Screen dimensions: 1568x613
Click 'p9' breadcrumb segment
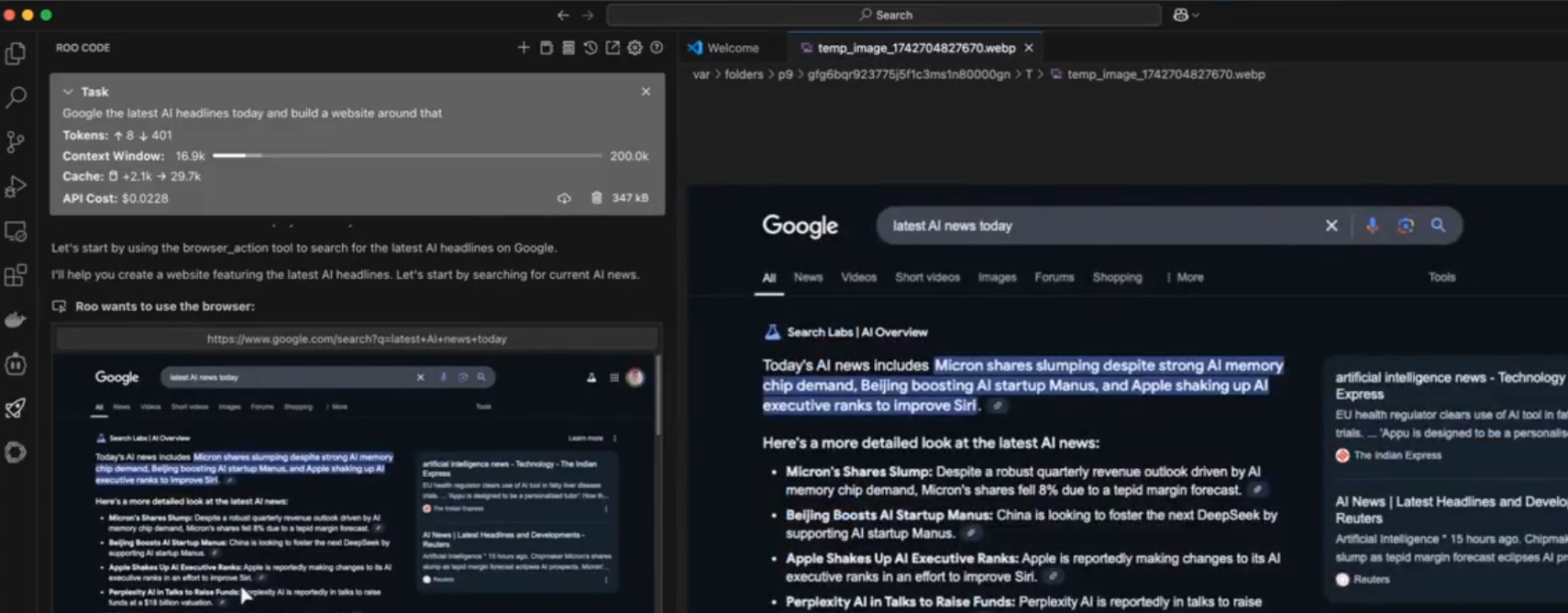click(x=785, y=74)
